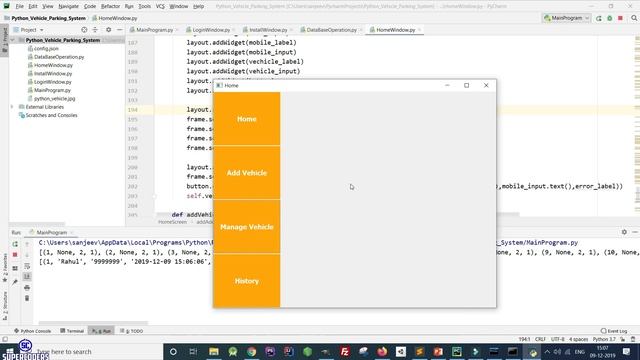Click the '4 spaces' indent setting

578,339
